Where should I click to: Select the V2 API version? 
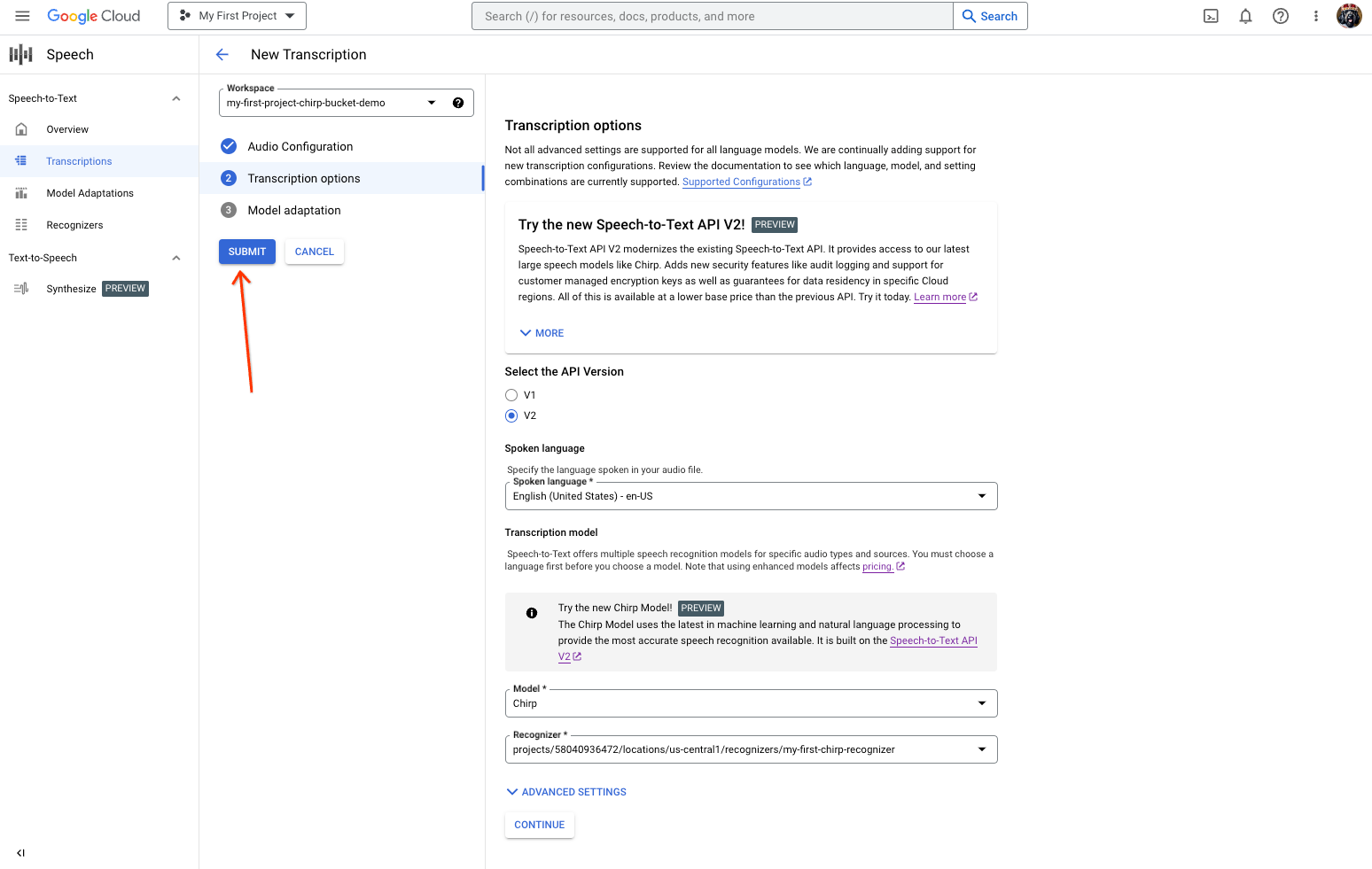tap(511, 415)
